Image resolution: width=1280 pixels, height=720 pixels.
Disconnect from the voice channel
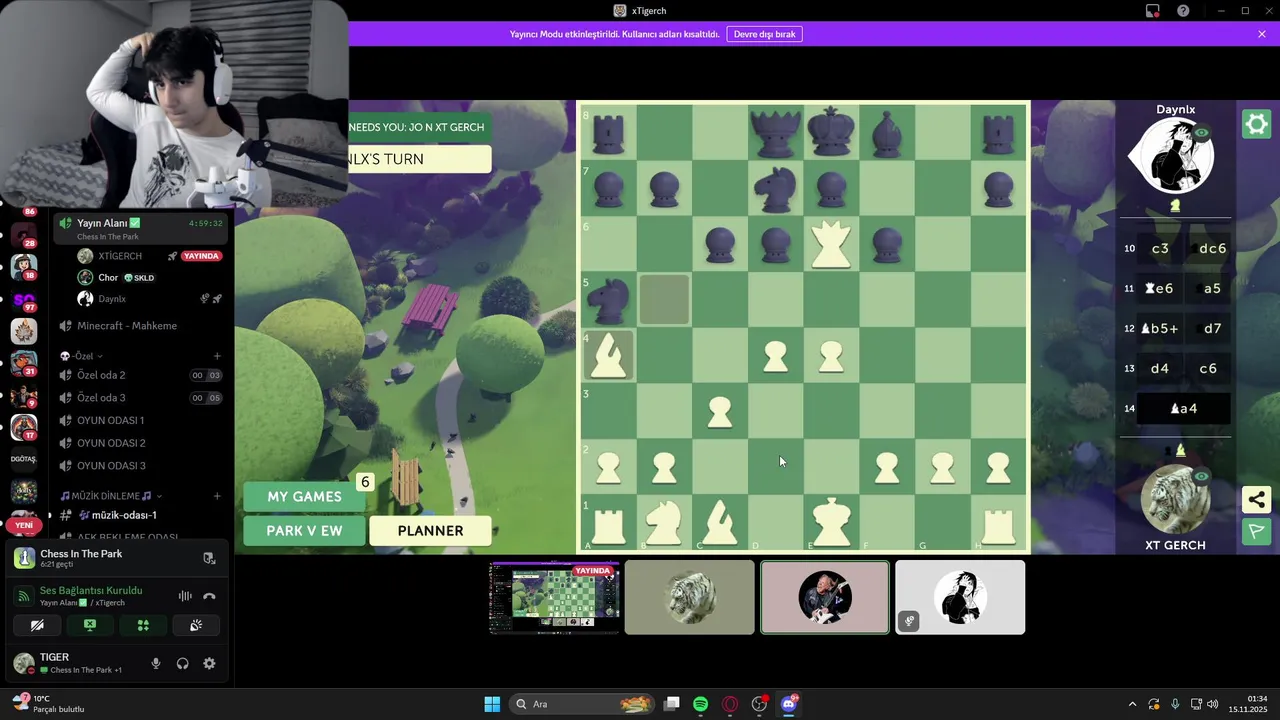point(209,596)
